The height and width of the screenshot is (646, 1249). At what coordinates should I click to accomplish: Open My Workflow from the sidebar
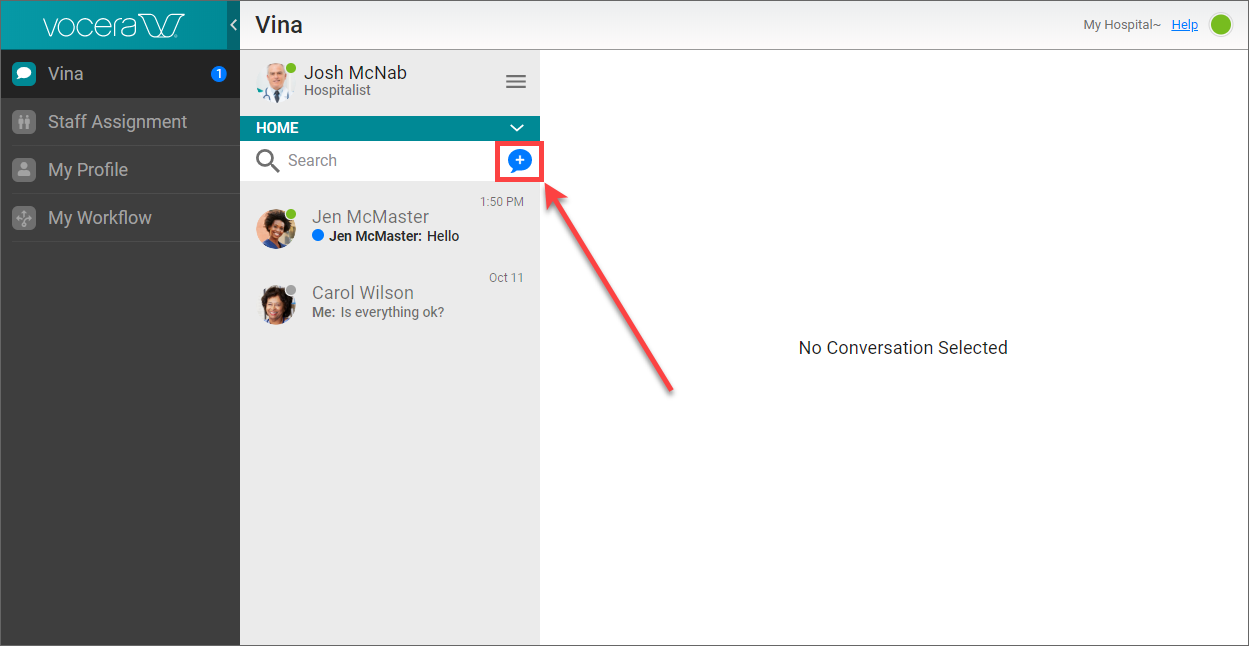tap(100, 218)
